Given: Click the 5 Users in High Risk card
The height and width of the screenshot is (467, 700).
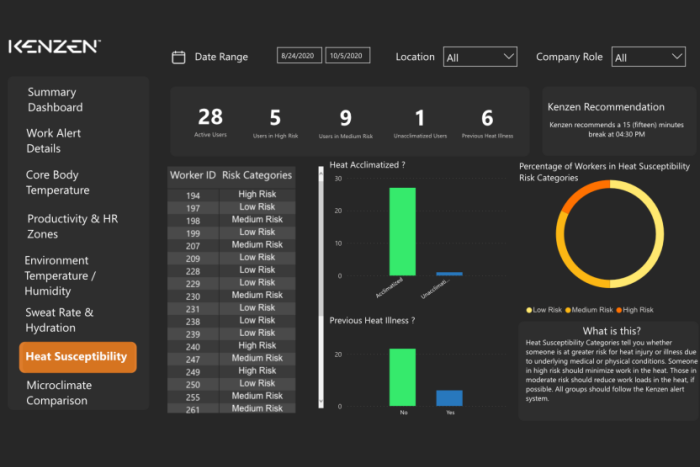Looking at the screenshot, I should (275, 123).
